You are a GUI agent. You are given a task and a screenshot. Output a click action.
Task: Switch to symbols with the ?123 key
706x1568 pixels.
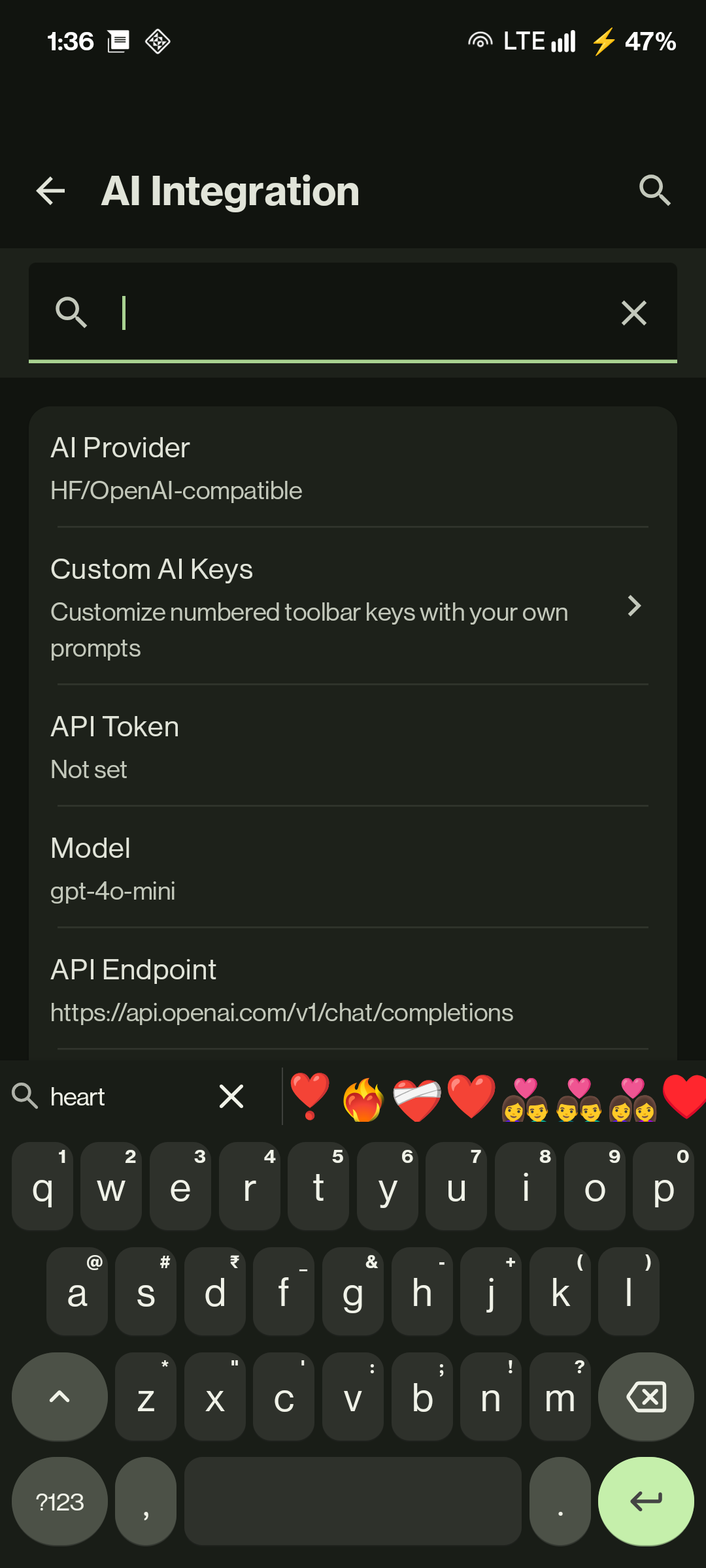59,1502
